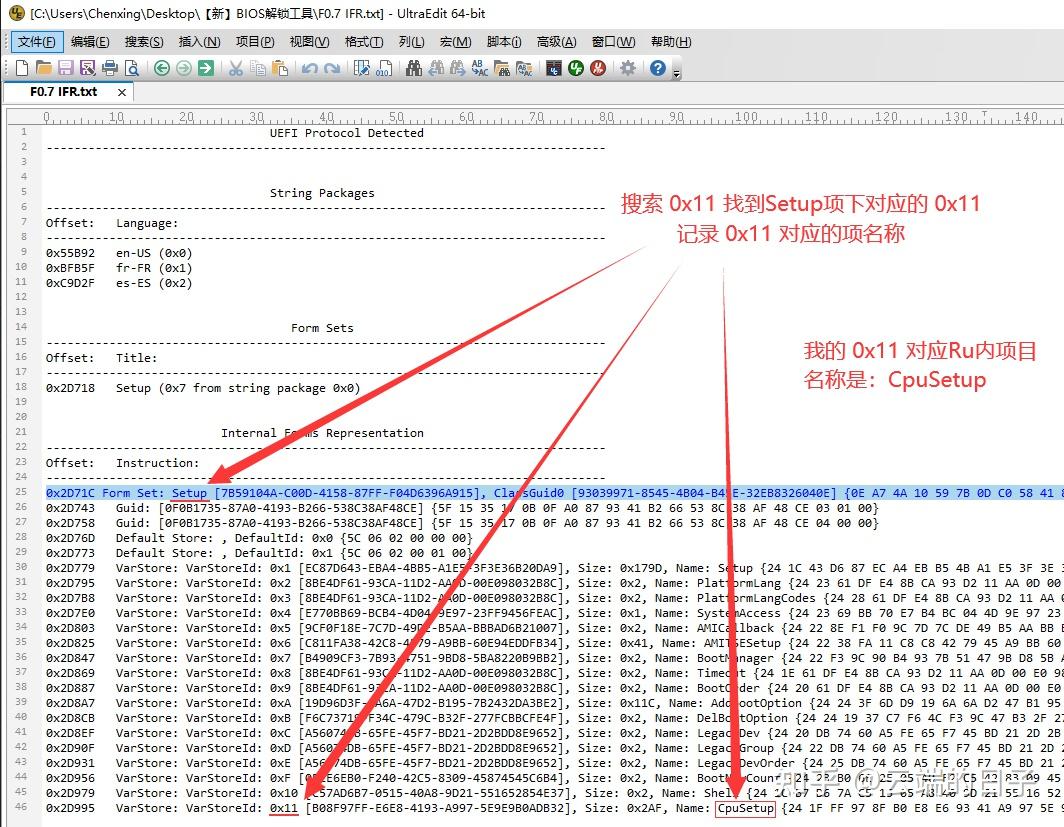This screenshot has height=827, width=1064.
Task: Paste from clipboard with the clipboard icon
Action: point(280,68)
